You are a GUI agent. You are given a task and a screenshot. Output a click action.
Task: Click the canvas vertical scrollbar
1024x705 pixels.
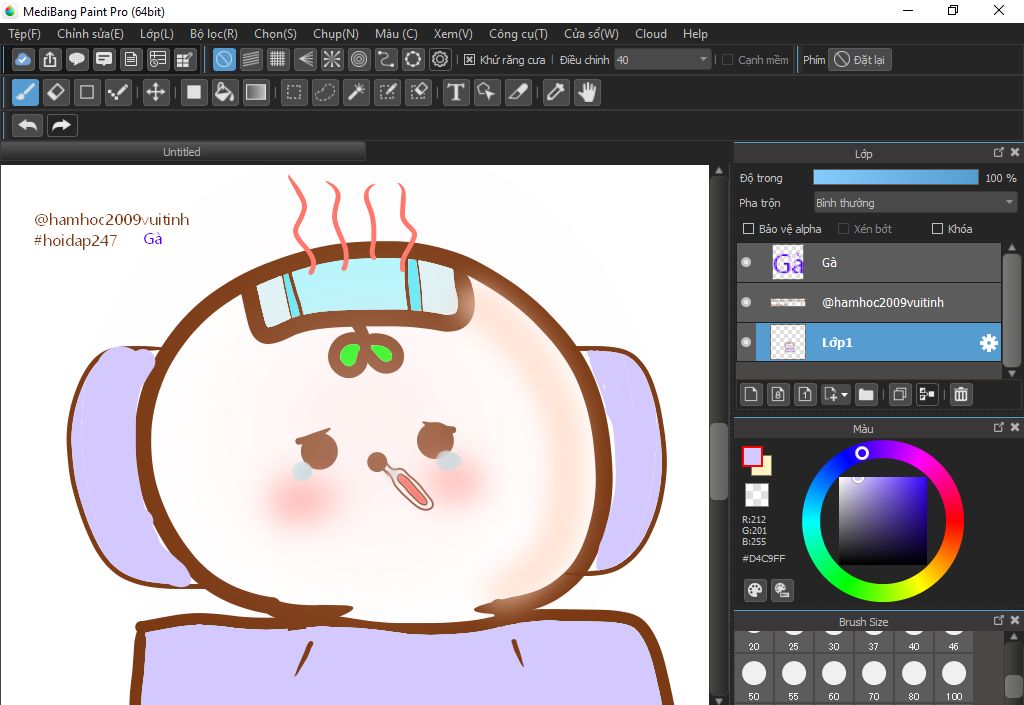point(719,460)
